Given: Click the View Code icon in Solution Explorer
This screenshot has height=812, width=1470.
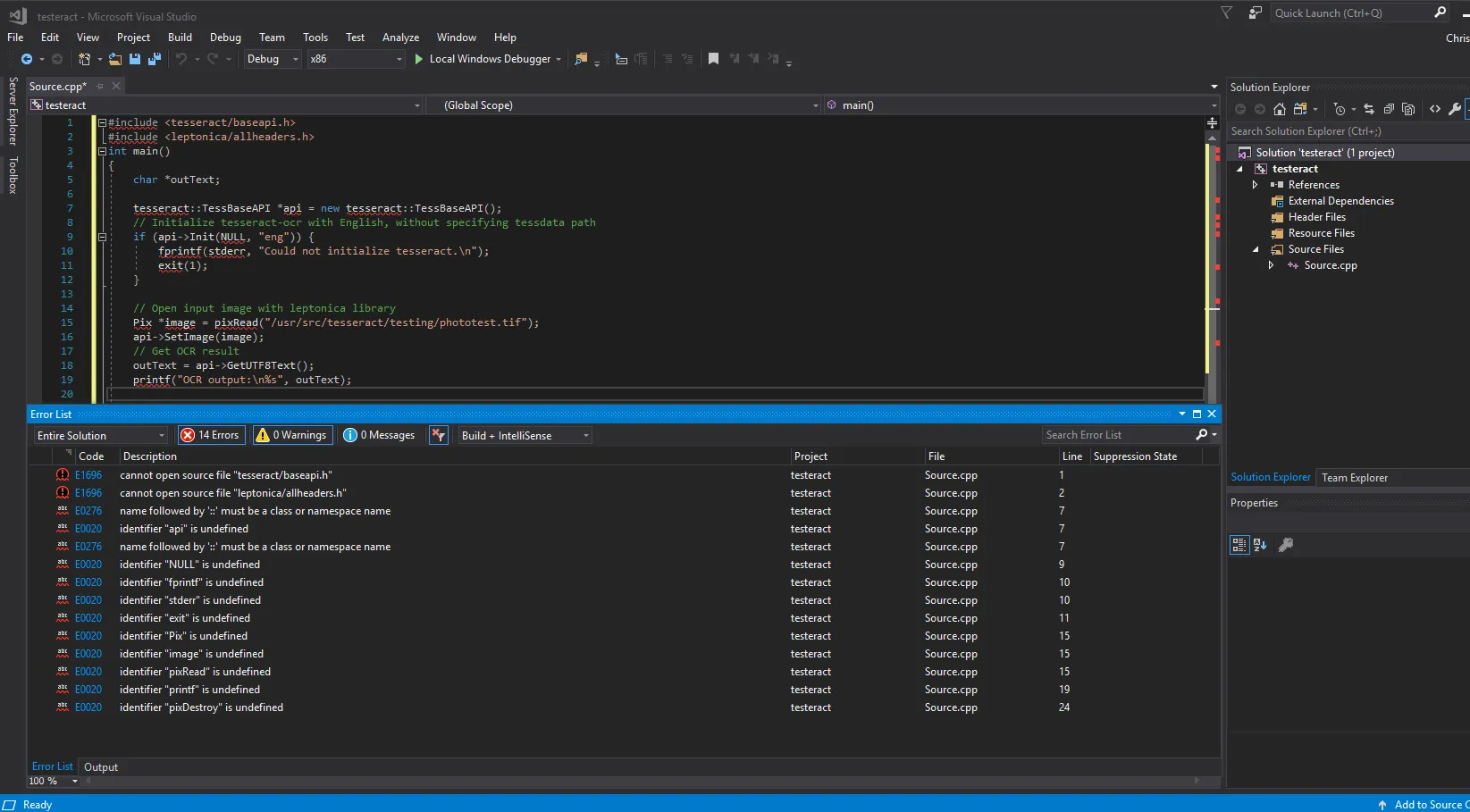Looking at the screenshot, I should [1435, 109].
